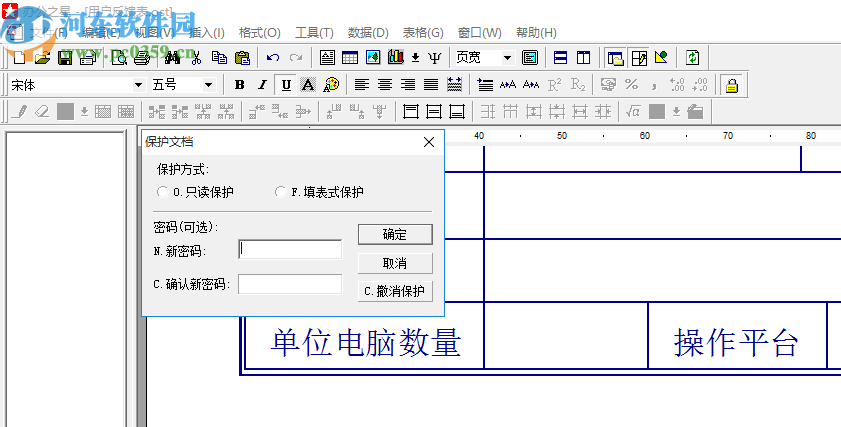Open print preview with the magnifier page icon
Viewport: 841px width, 427px height.
pos(119,57)
